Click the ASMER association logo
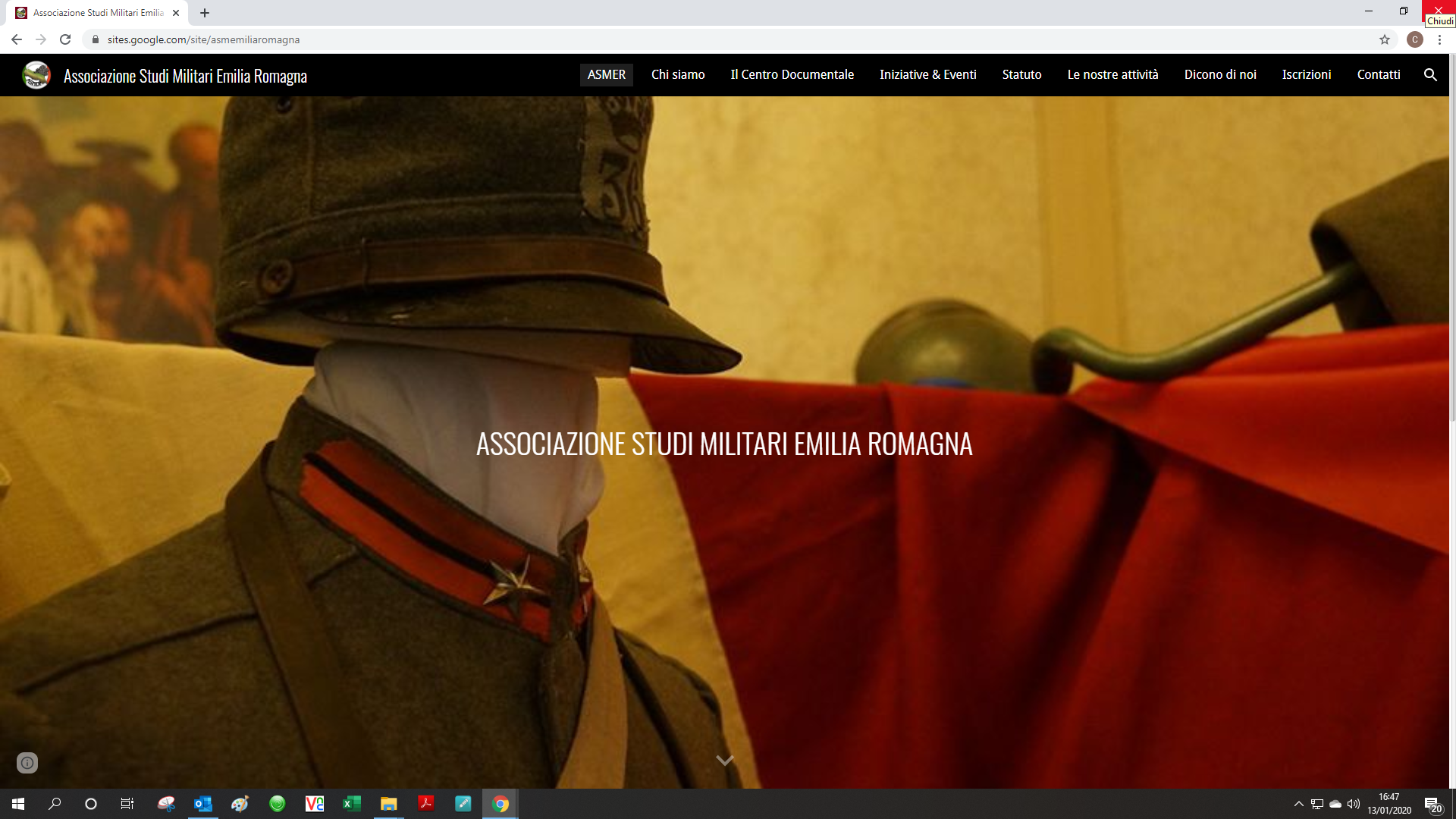The height and width of the screenshot is (819, 1456). tap(36, 75)
